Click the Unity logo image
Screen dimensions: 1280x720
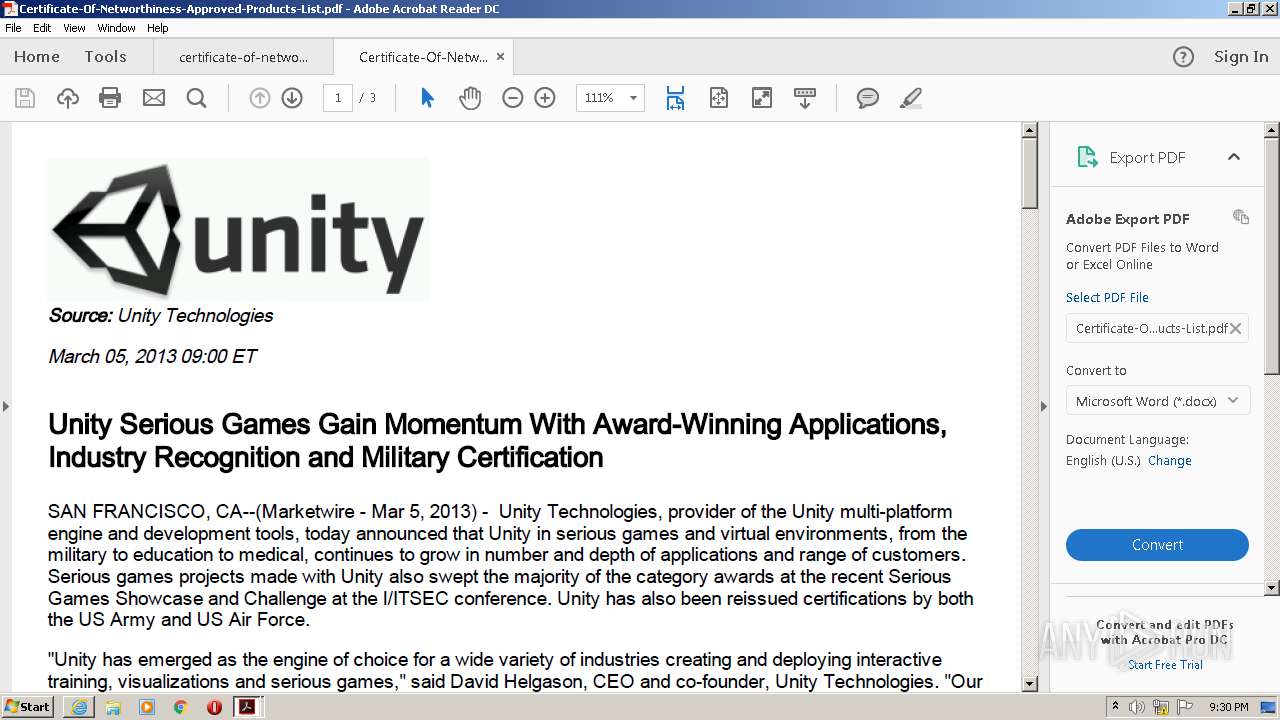coord(239,229)
